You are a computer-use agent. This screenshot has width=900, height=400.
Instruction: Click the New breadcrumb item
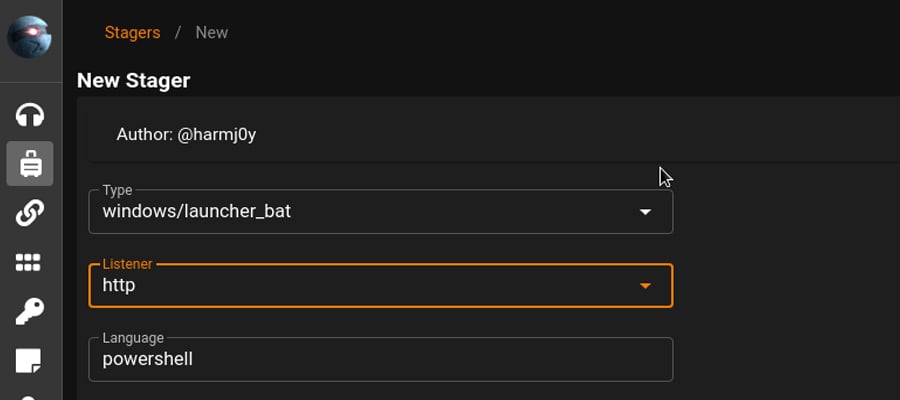(212, 33)
